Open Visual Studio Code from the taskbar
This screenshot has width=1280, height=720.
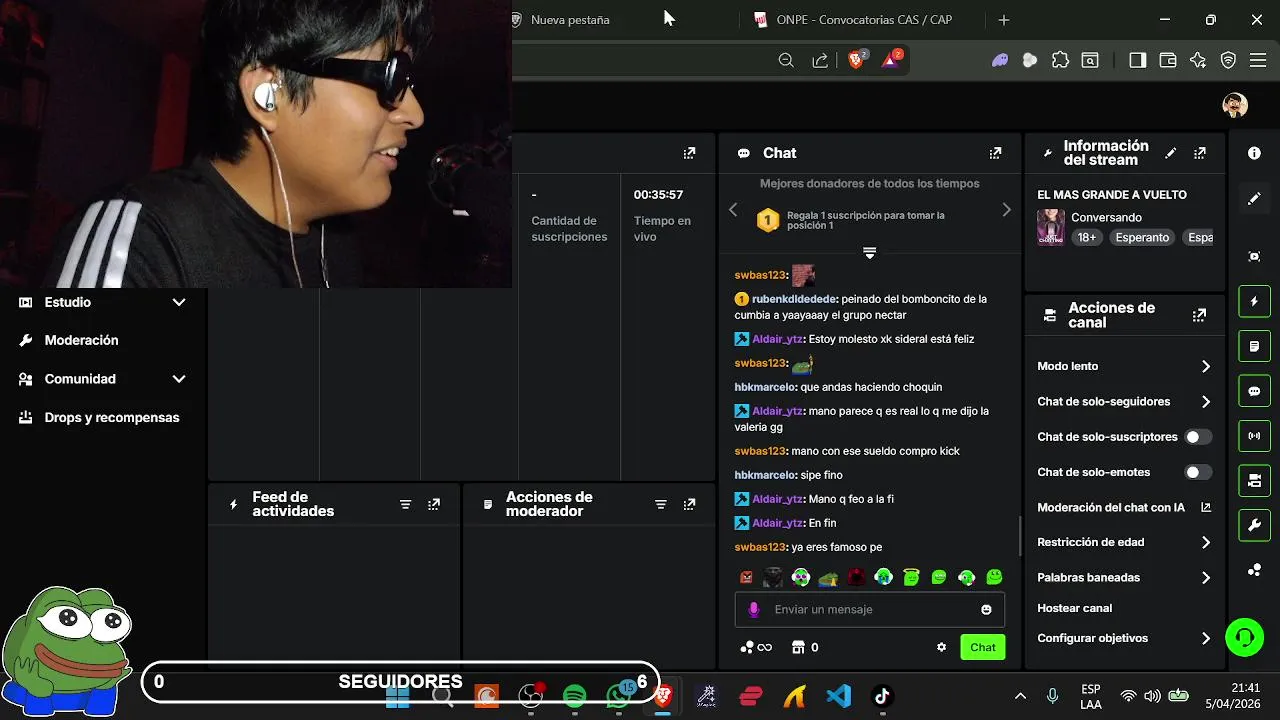tap(838, 696)
